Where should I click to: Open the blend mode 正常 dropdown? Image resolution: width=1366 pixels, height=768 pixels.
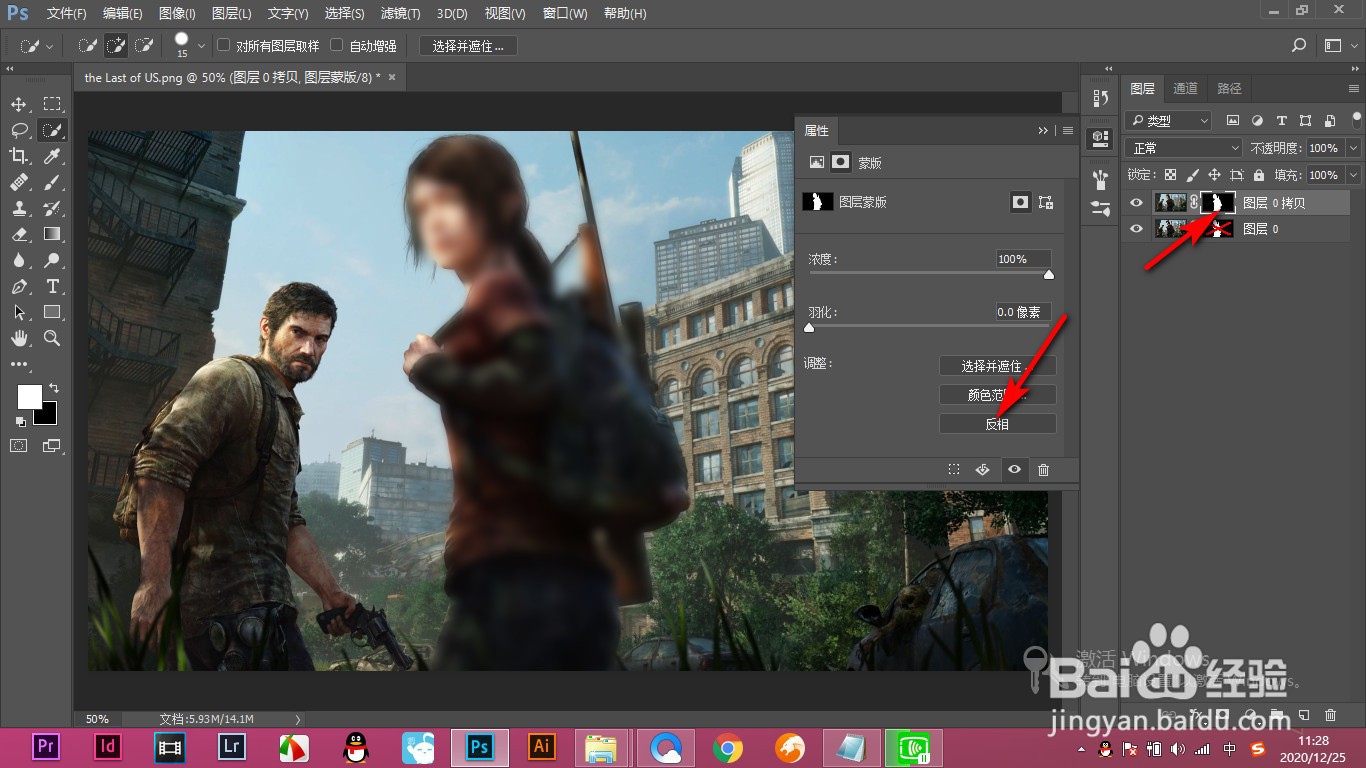coord(1184,147)
